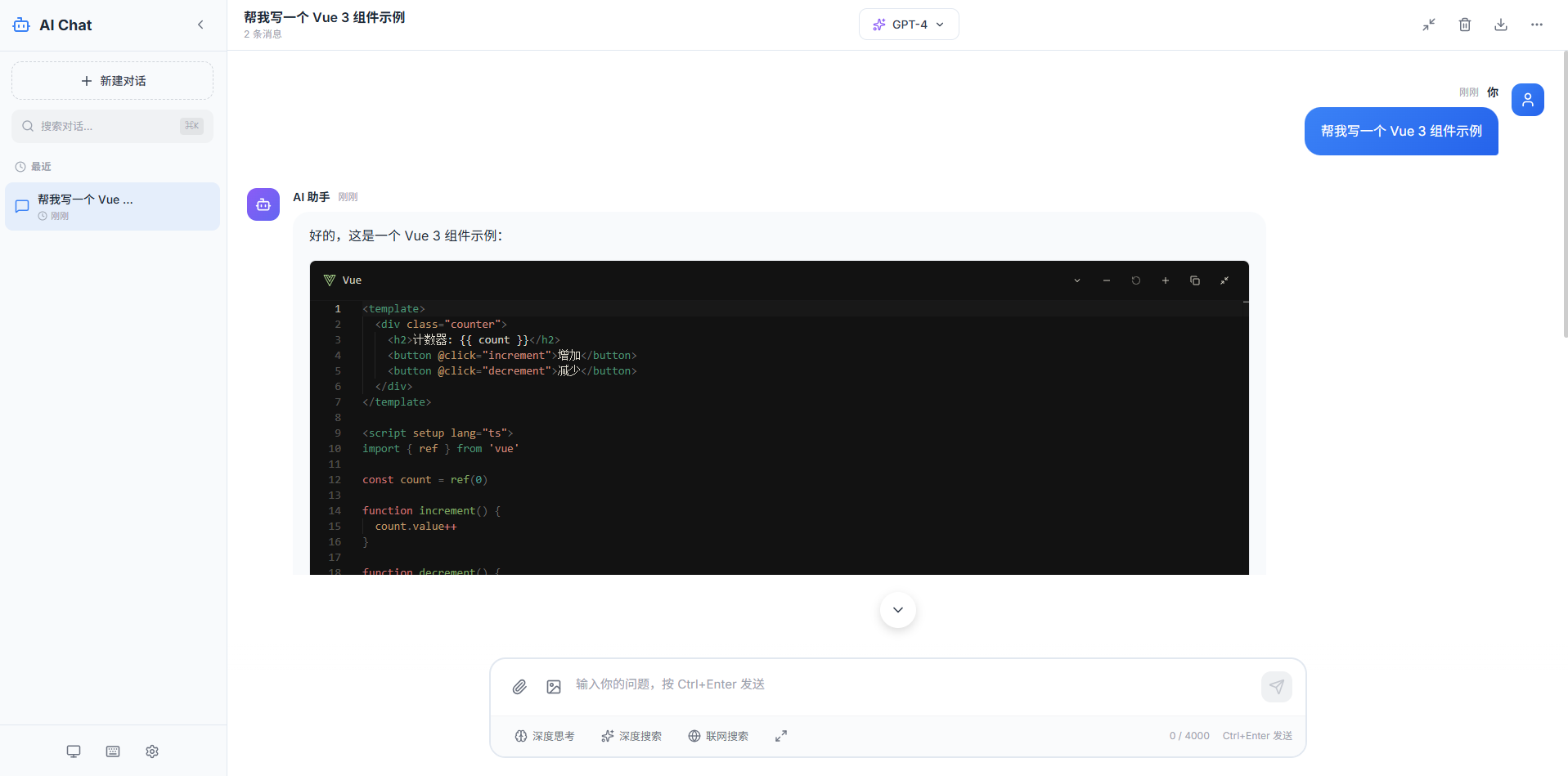Click the upload image icon
This screenshot has width=1568, height=776.
(x=554, y=687)
